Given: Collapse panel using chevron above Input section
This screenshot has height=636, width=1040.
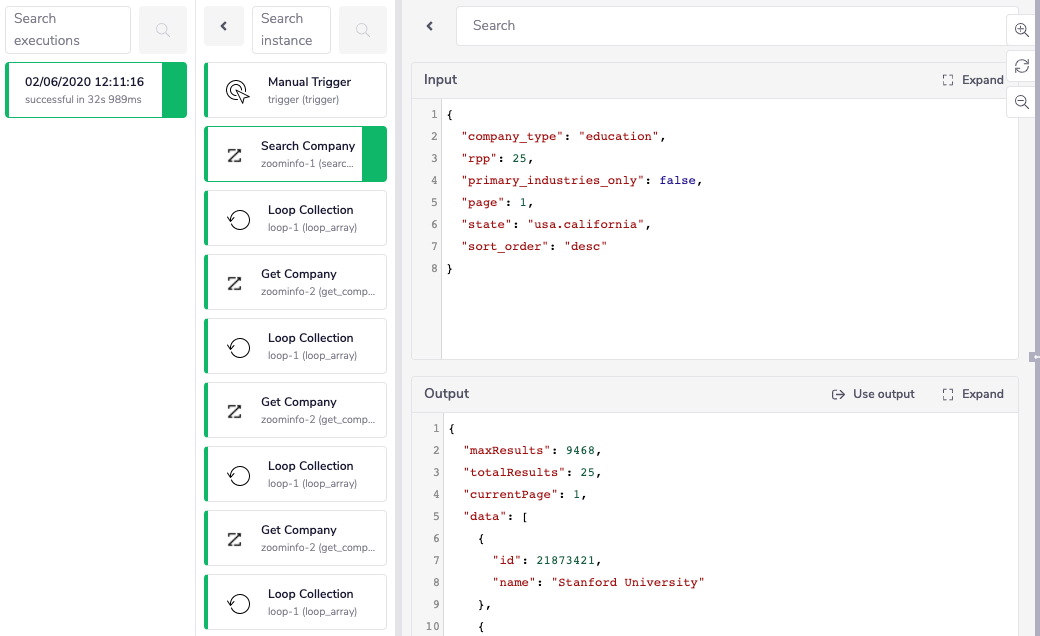Looking at the screenshot, I should [x=430, y=26].
